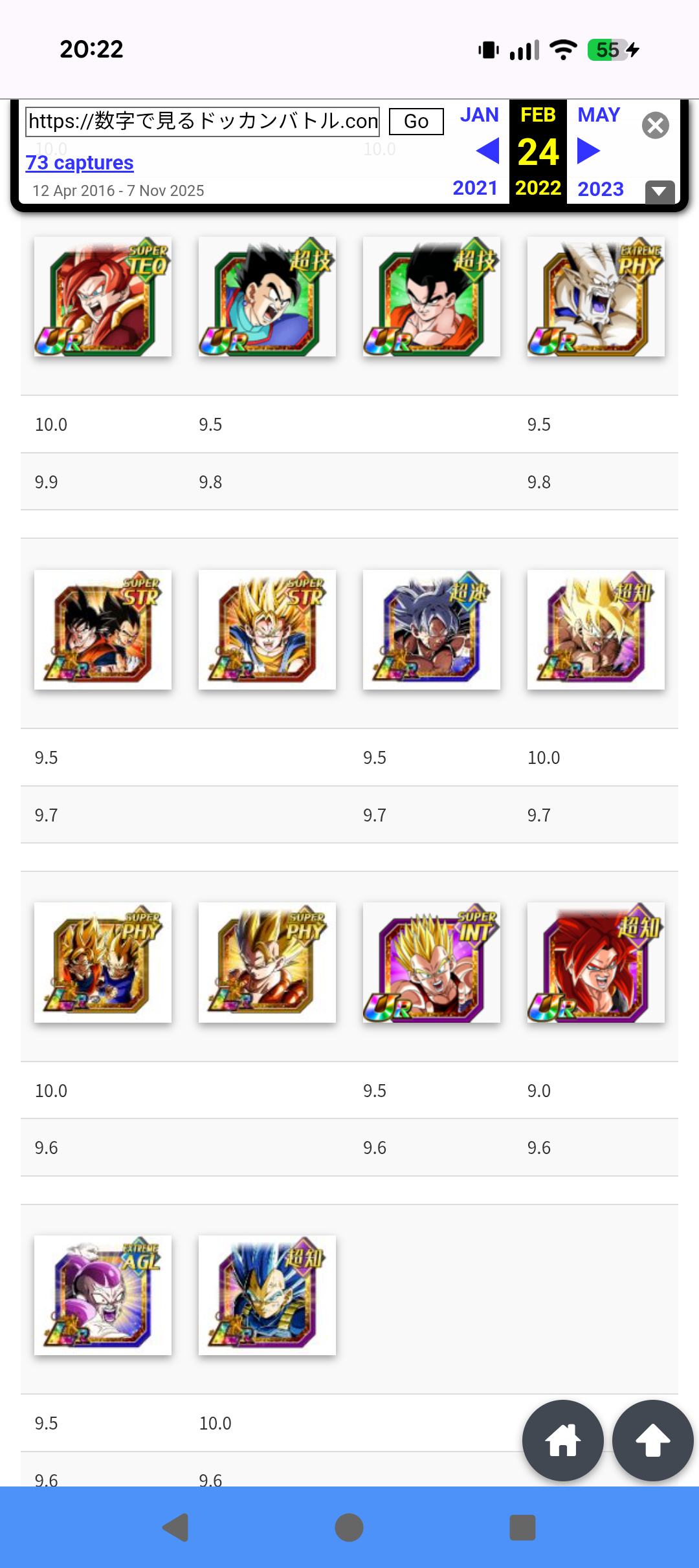699x1568 pixels.
Task: Select MAY in the capture timeline
Action: 599,115
